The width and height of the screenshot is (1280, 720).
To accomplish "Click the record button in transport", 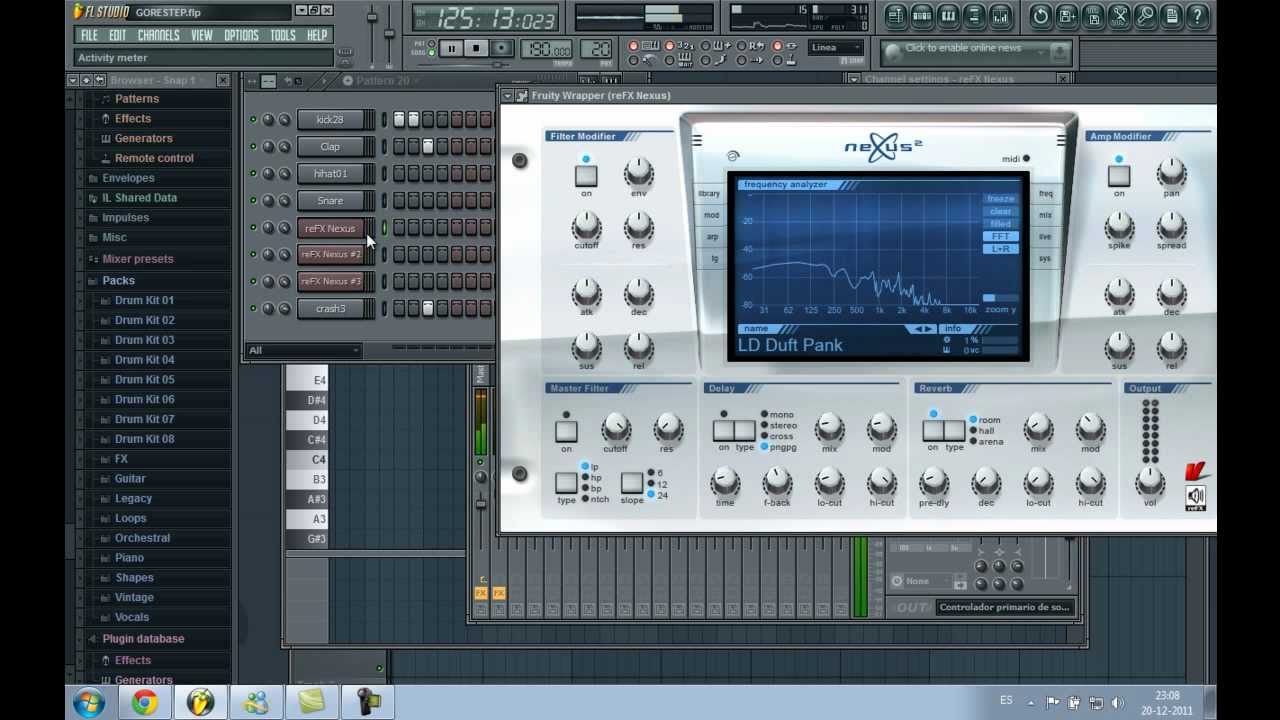I will 501,48.
